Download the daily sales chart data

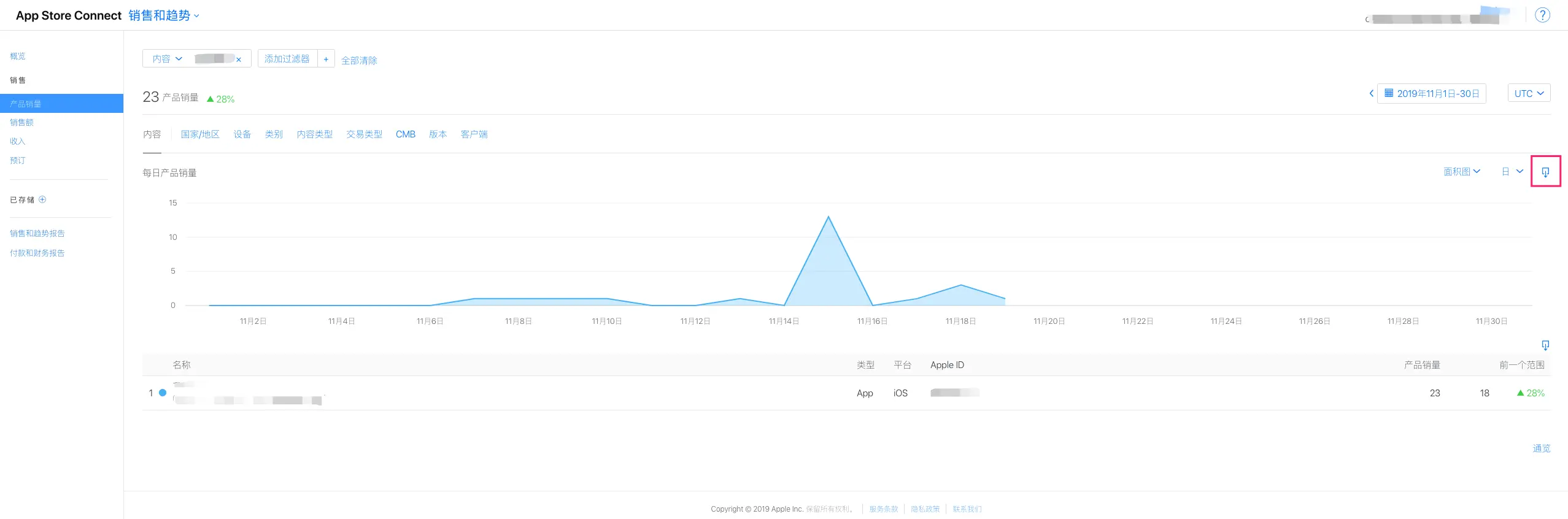[1545, 172]
